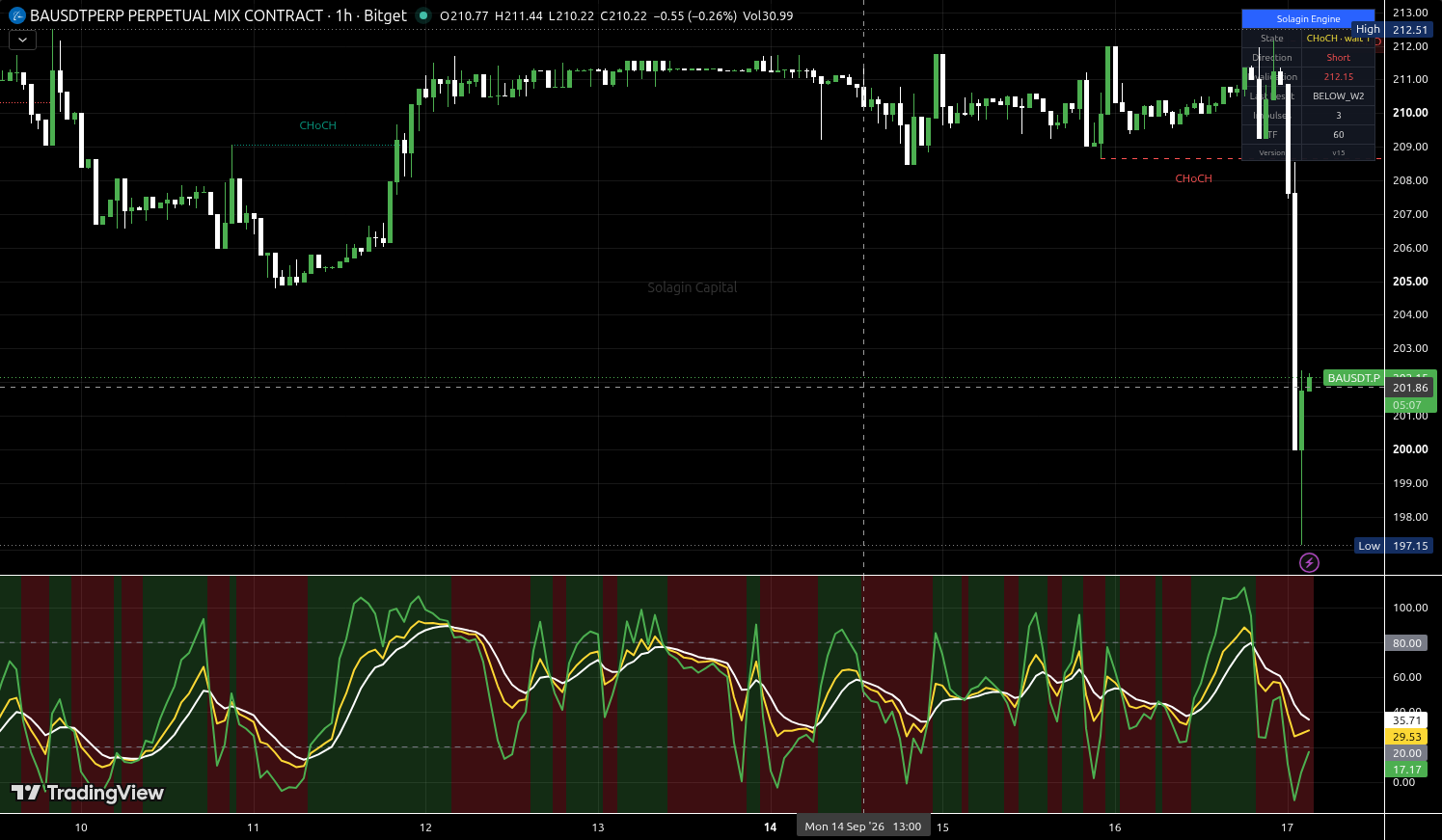Click the 80.00 overbought level label

coord(1407,643)
